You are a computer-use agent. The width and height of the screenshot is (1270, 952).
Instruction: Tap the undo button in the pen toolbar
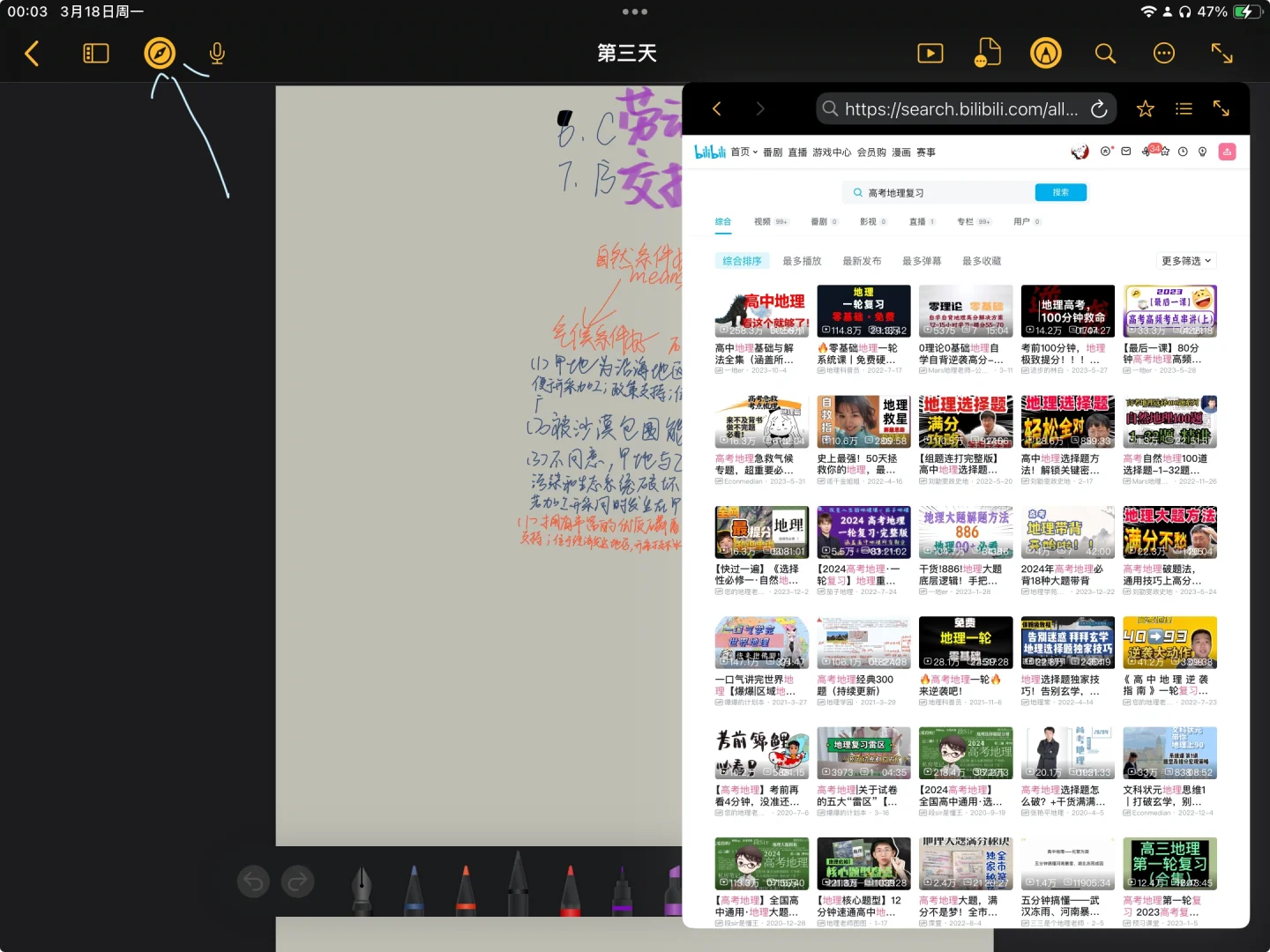pos(254,881)
